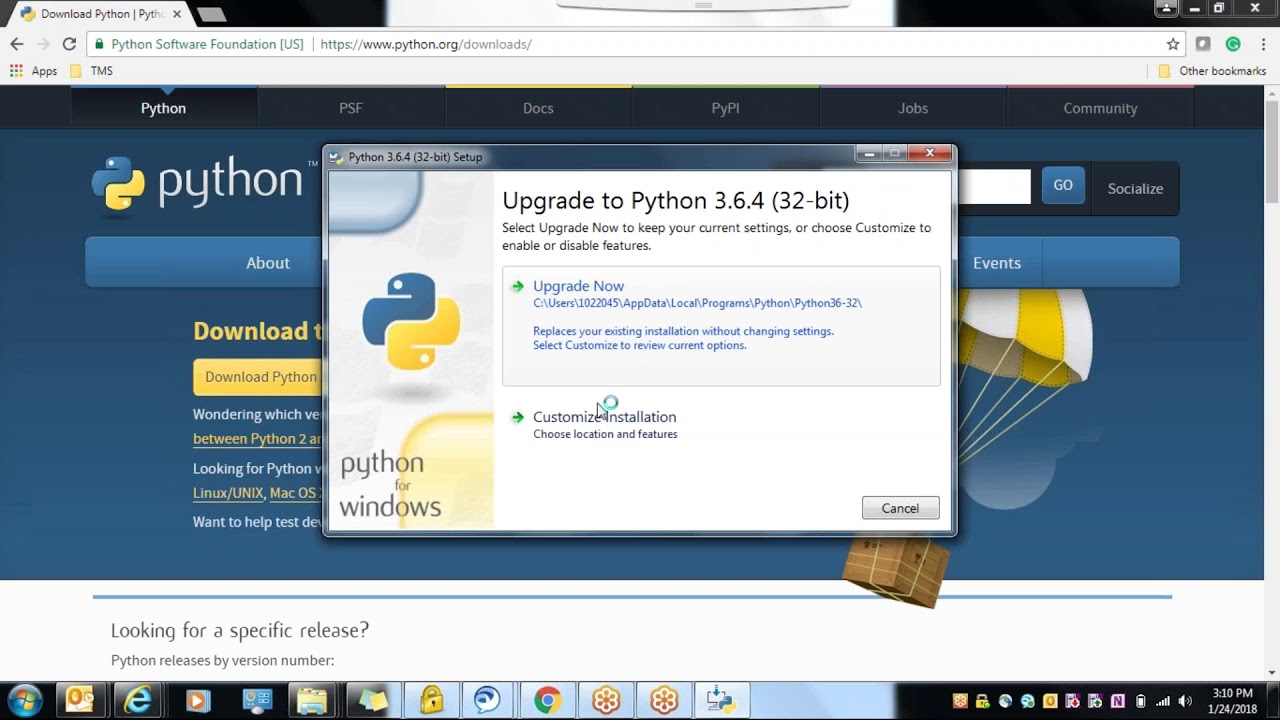The image size is (1280, 720).
Task: Click the yellow Download Python button
Action: (x=259, y=377)
